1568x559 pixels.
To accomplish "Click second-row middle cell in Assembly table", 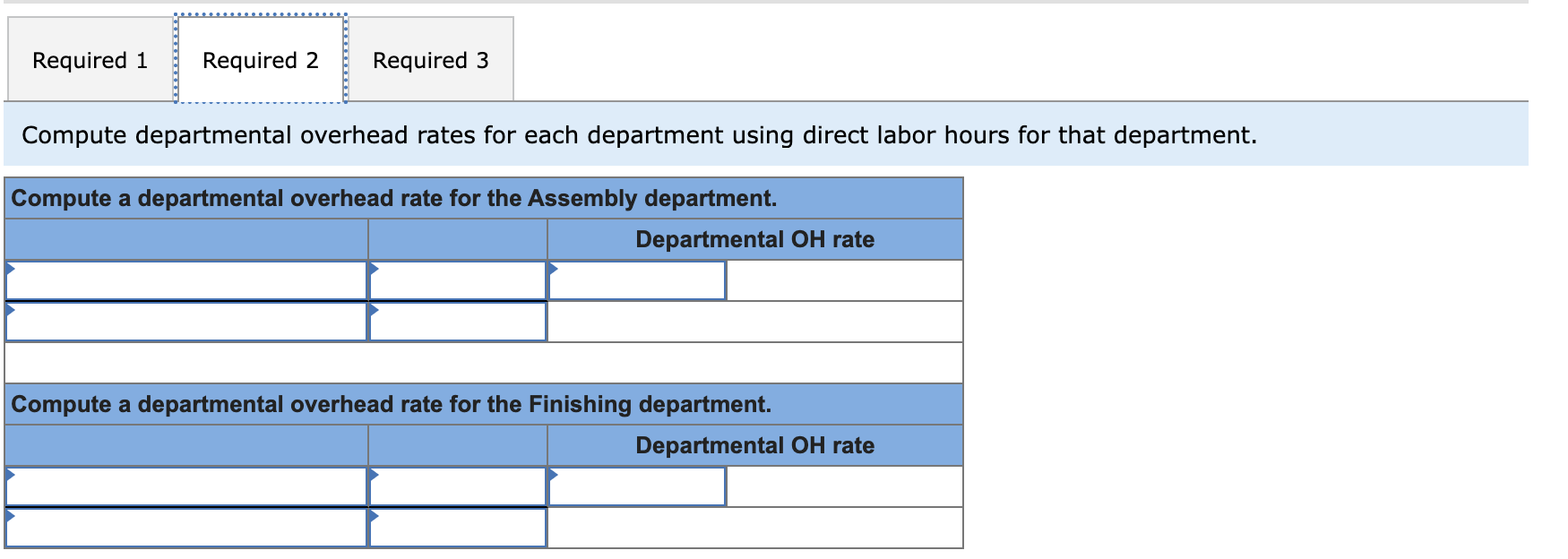I will tap(457, 322).
